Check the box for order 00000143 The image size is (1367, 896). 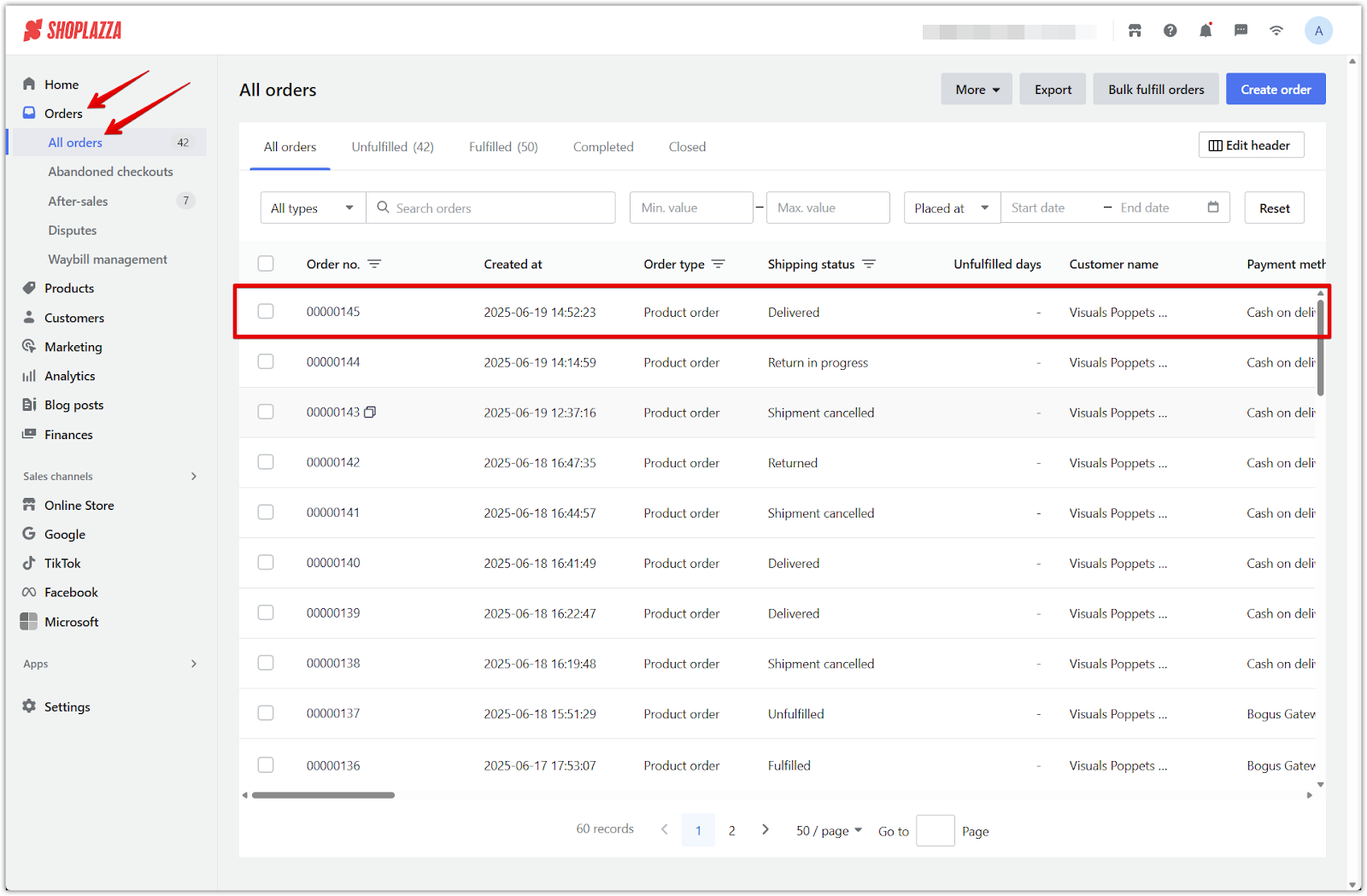[266, 412]
